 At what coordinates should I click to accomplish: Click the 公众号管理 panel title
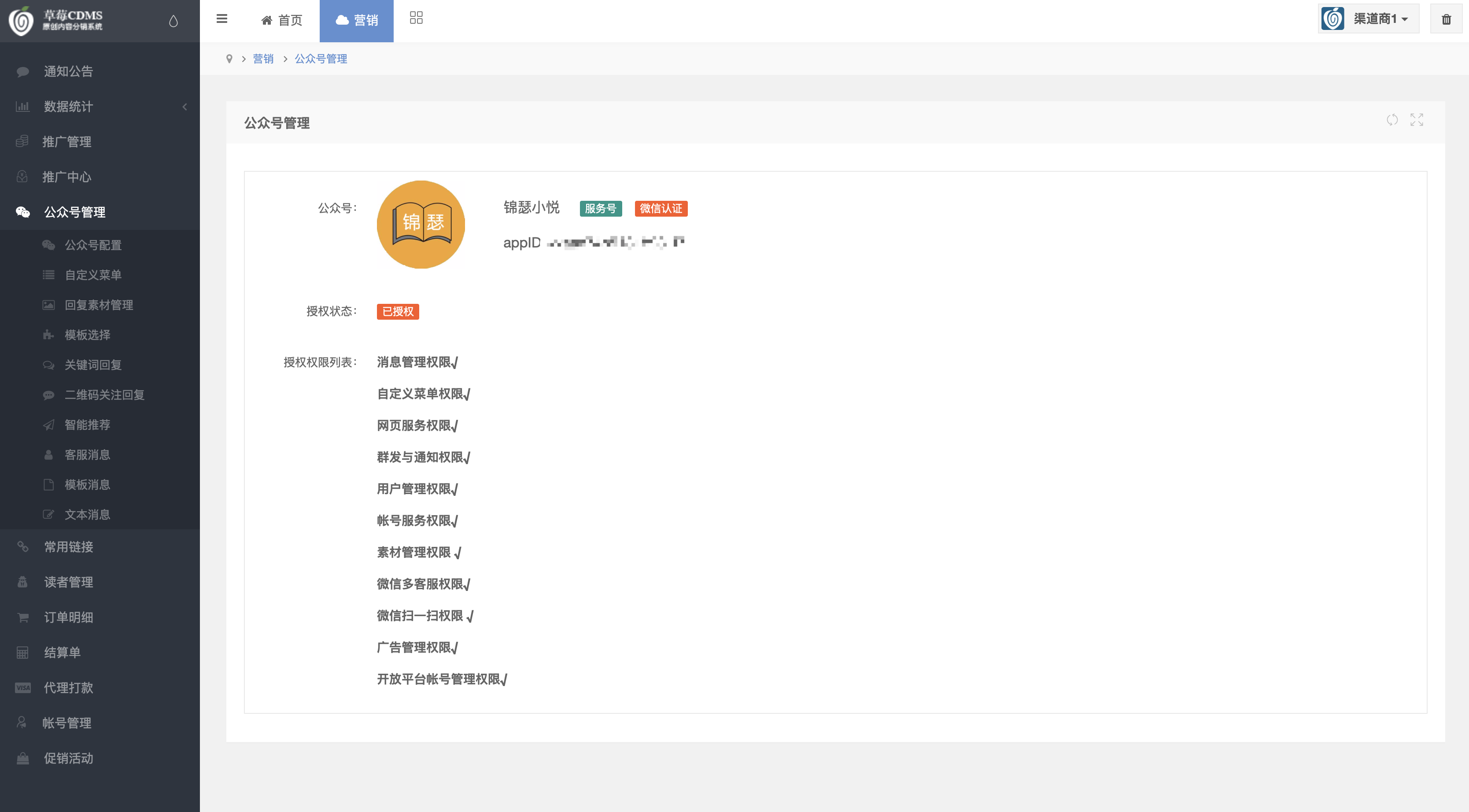[277, 122]
